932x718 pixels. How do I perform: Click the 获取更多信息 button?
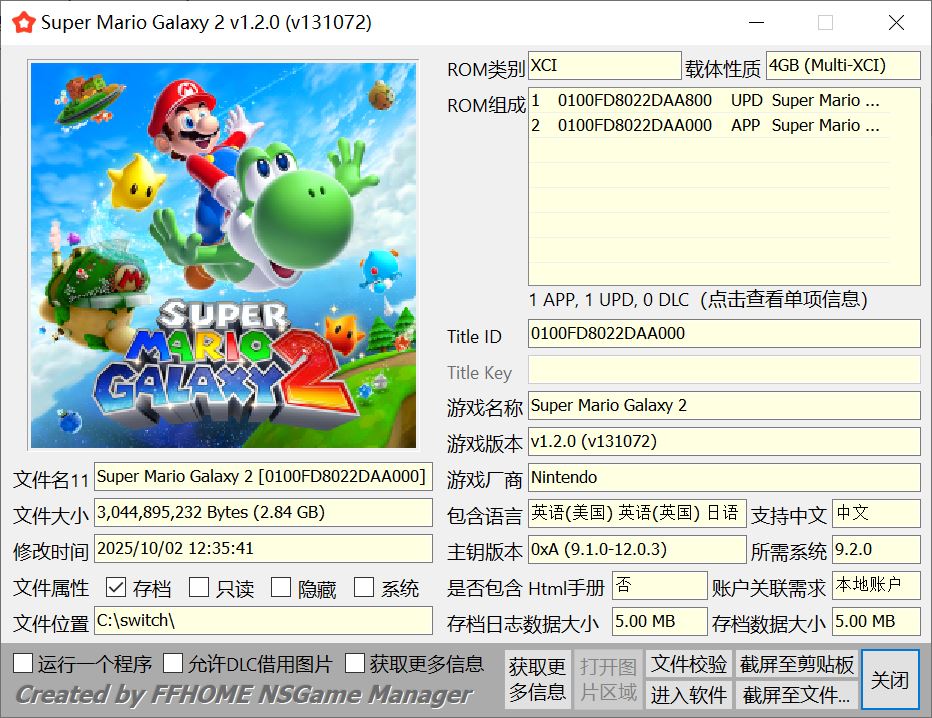click(538, 679)
